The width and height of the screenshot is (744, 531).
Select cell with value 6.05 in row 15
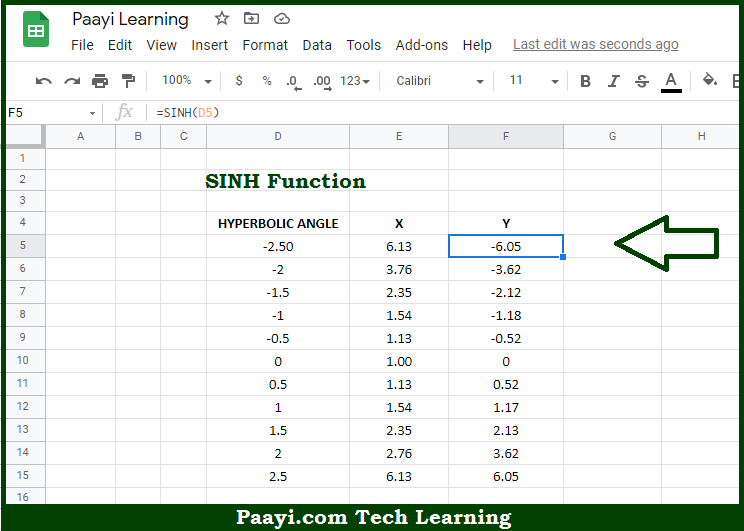click(506, 476)
